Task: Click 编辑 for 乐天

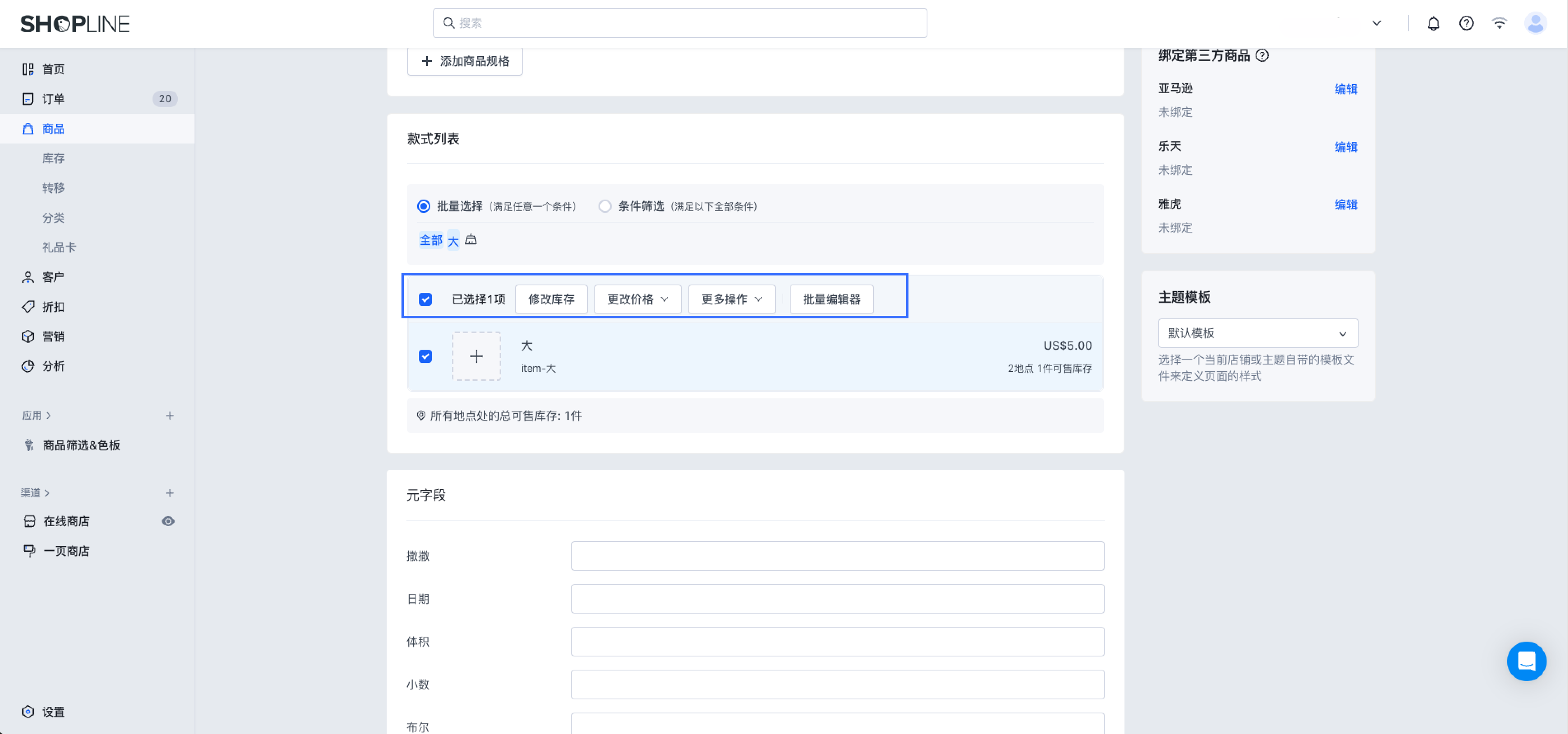Action: tap(1346, 147)
